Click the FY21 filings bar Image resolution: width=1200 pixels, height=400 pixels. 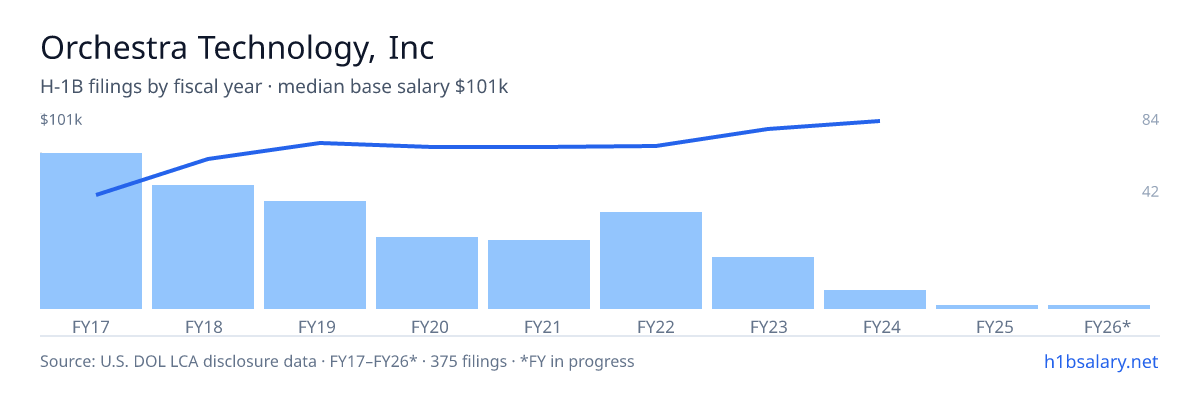[539, 274]
